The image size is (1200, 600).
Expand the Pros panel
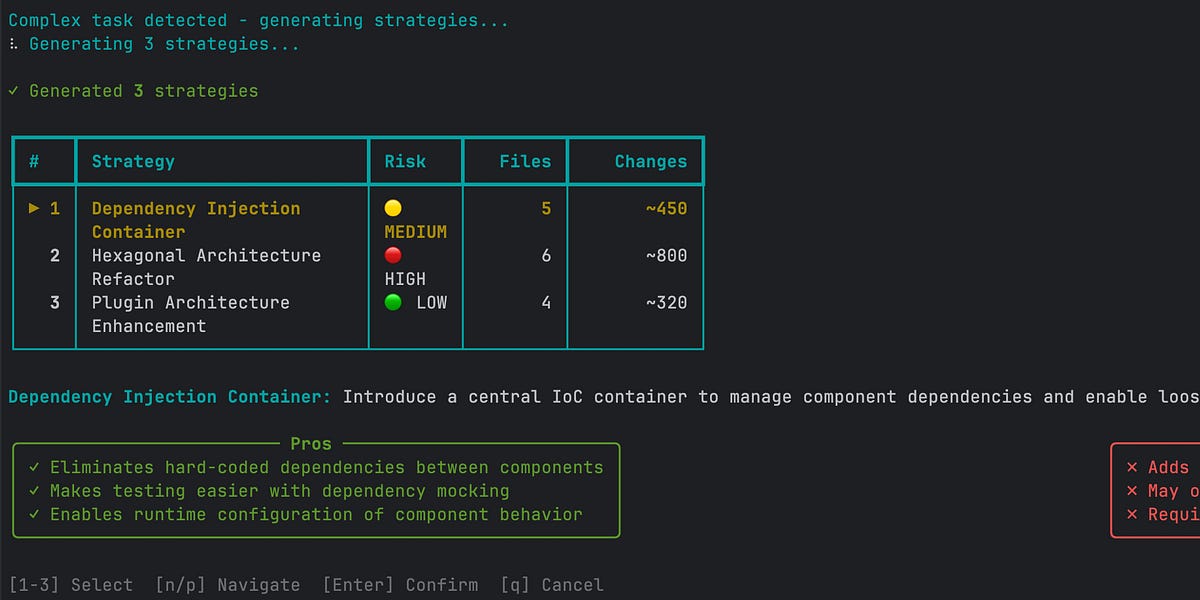pyautogui.click(x=311, y=443)
